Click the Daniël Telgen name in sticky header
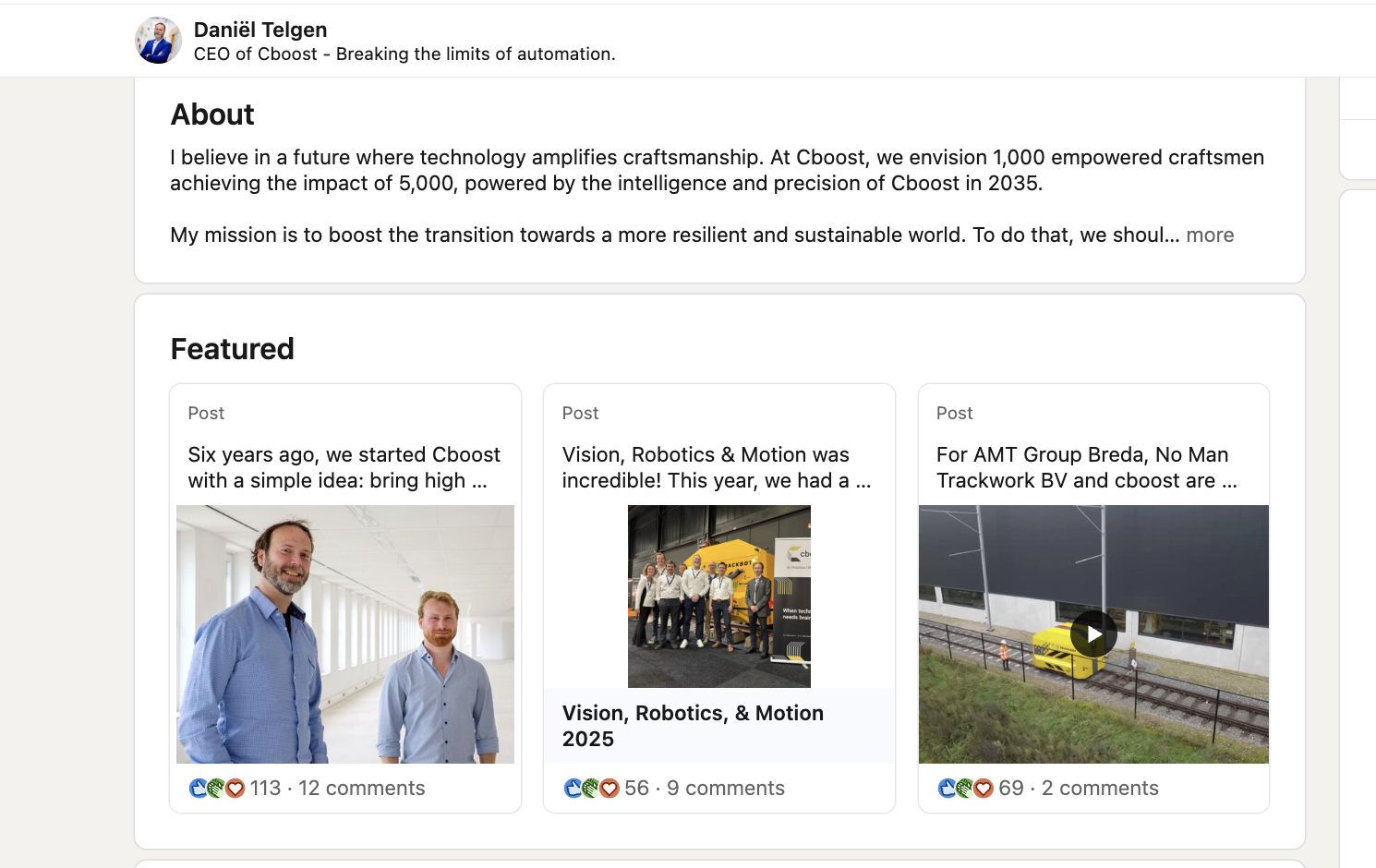This screenshot has height=868, width=1376. 260,30
